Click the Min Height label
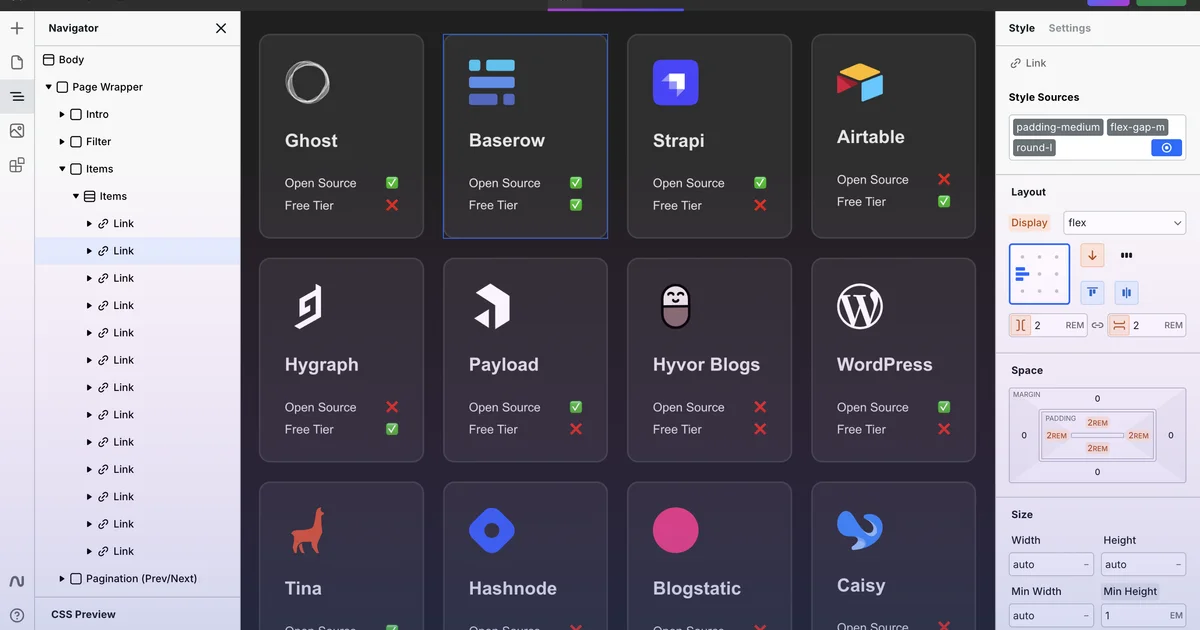The width and height of the screenshot is (1200, 630). point(1130,591)
